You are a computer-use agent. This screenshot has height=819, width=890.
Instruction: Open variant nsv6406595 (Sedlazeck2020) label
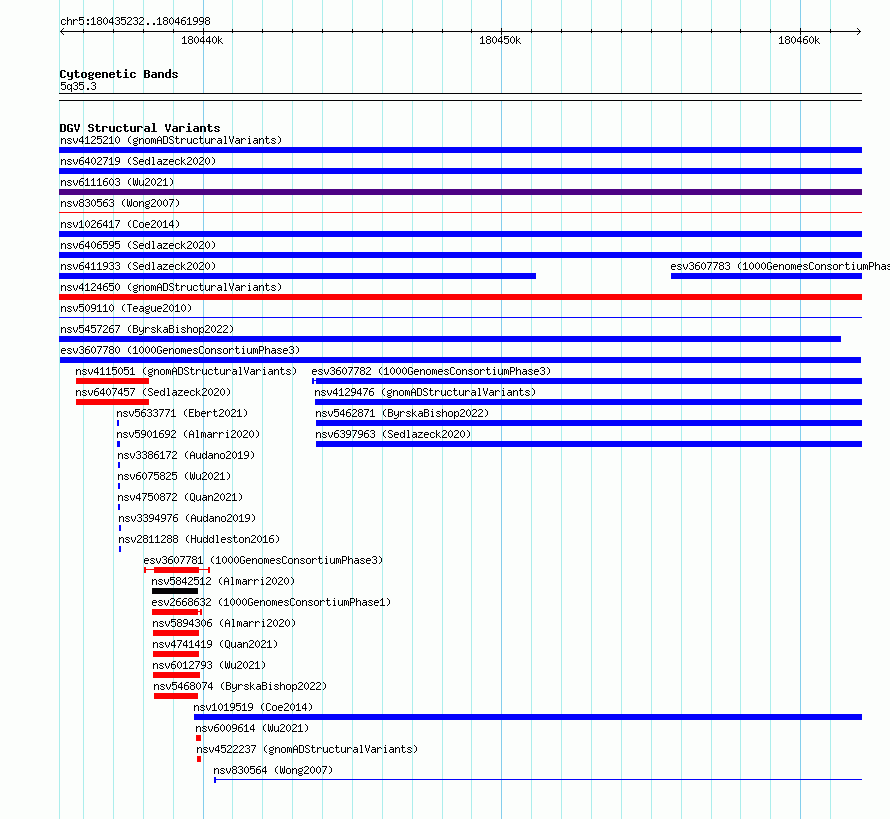(x=138, y=245)
